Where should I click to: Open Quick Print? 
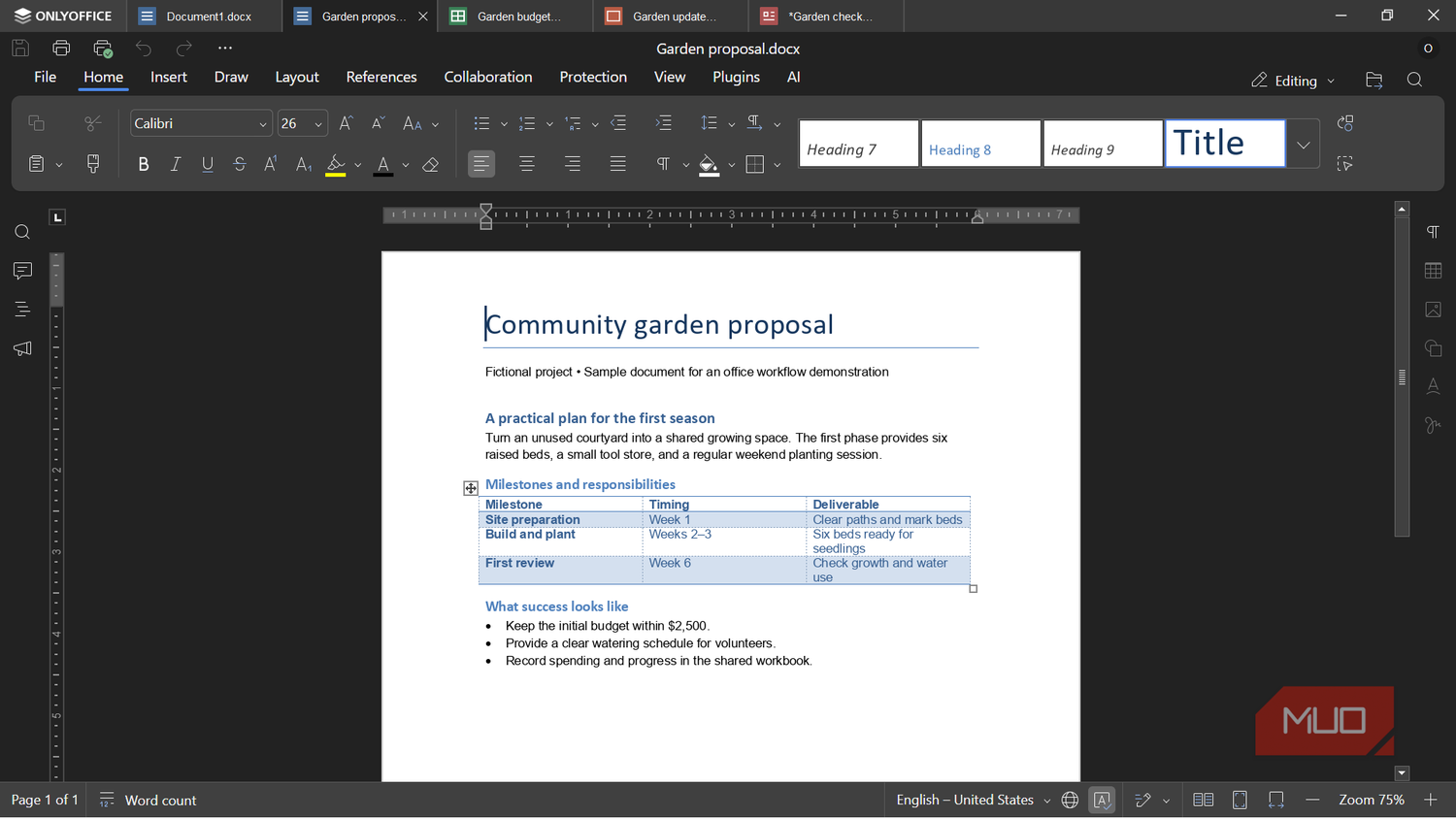(103, 49)
